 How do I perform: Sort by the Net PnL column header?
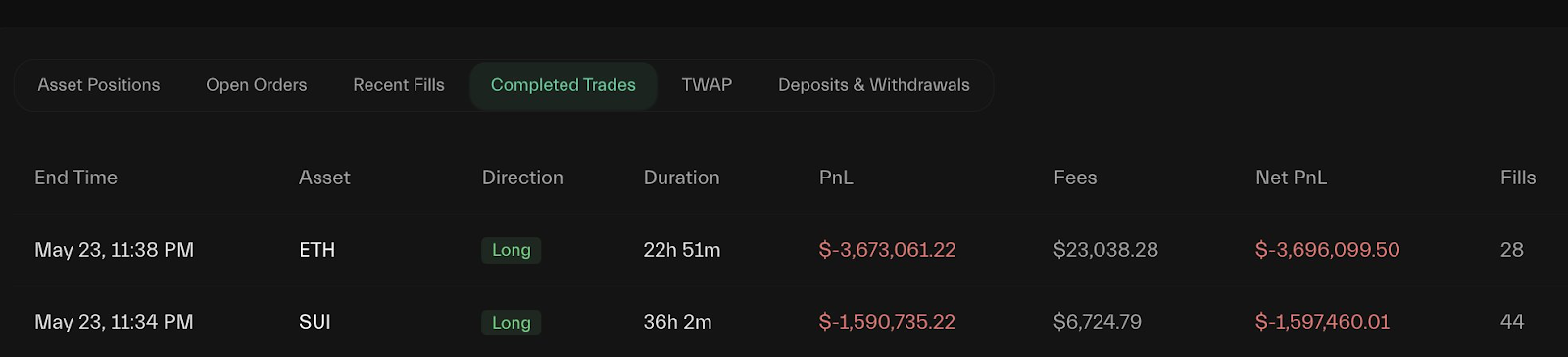point(1292,178)
